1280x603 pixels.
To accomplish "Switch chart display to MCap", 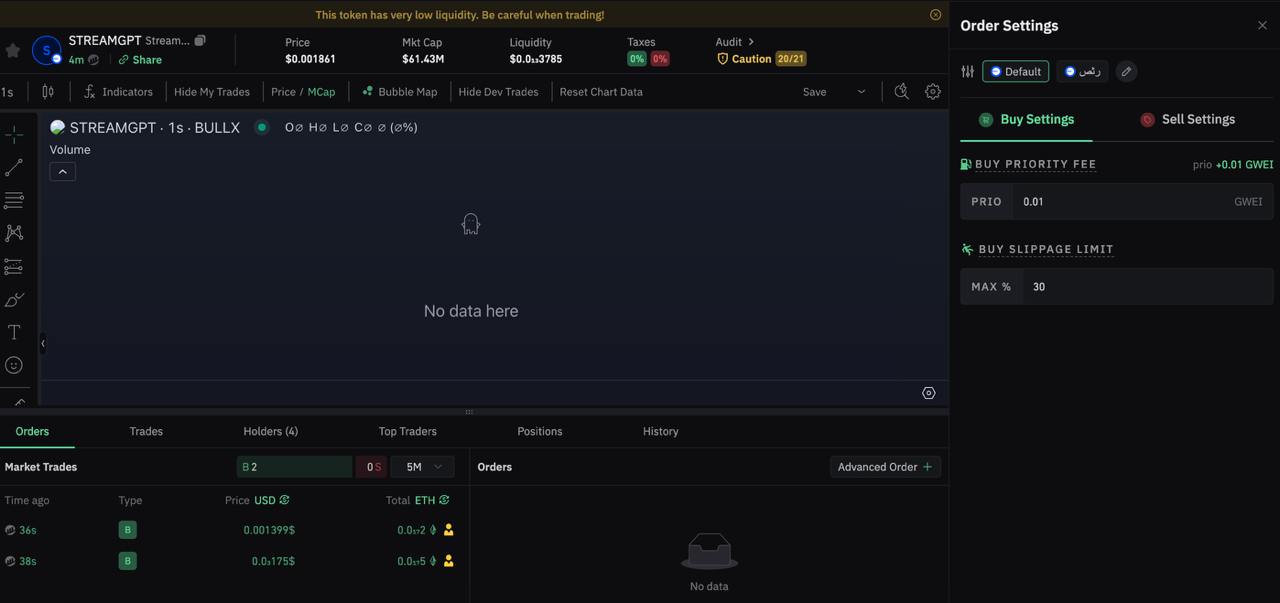I will tap(321, 92).
